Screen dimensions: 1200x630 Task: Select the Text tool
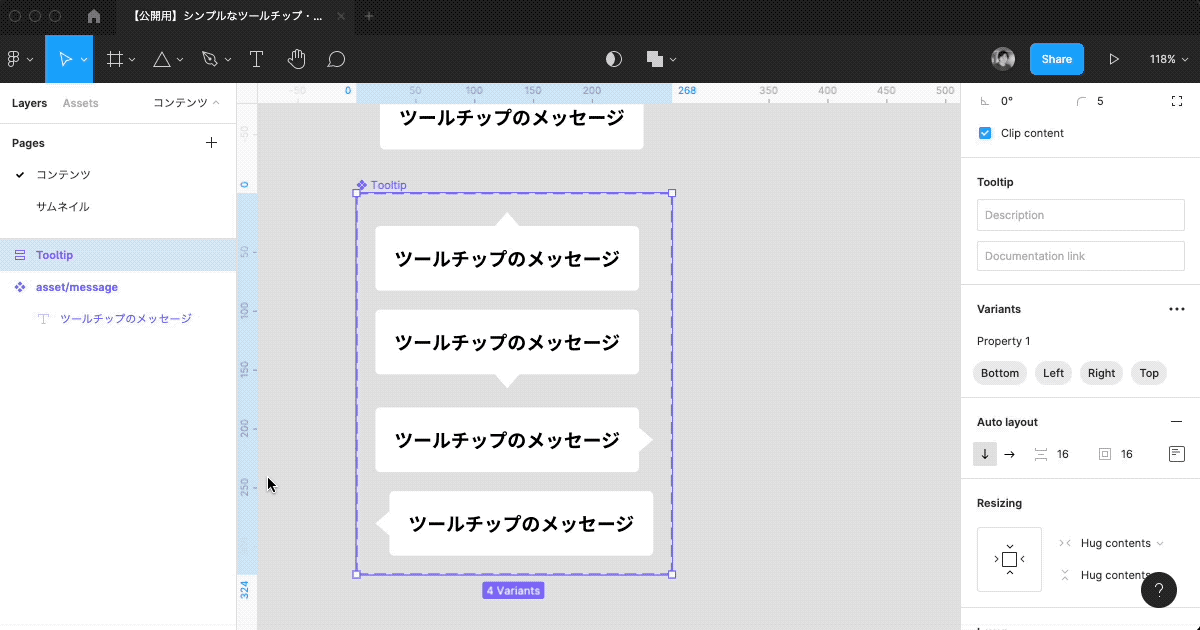(256, 58)
